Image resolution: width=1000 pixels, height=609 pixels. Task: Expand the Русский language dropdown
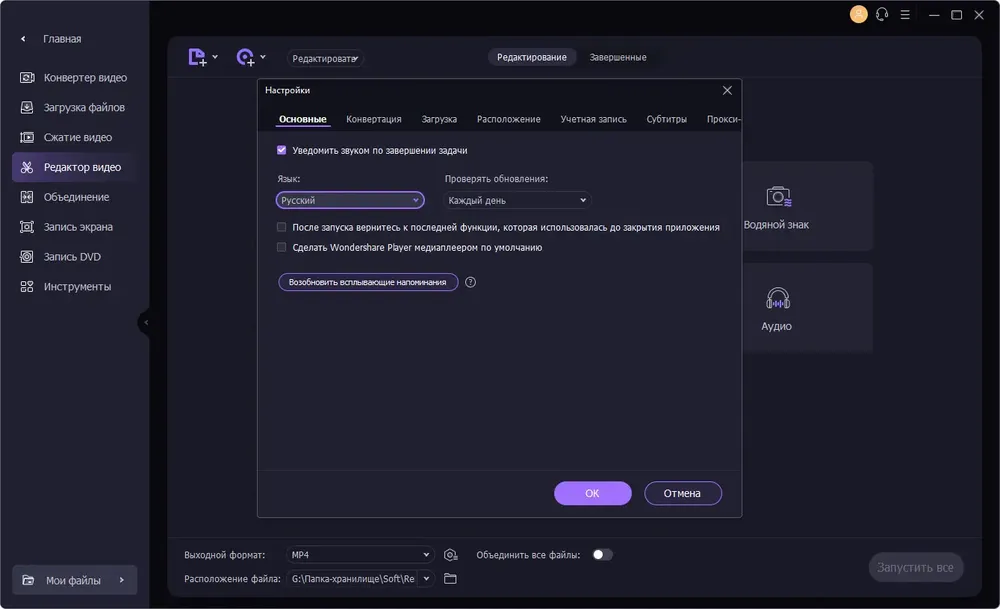(350, 200)
